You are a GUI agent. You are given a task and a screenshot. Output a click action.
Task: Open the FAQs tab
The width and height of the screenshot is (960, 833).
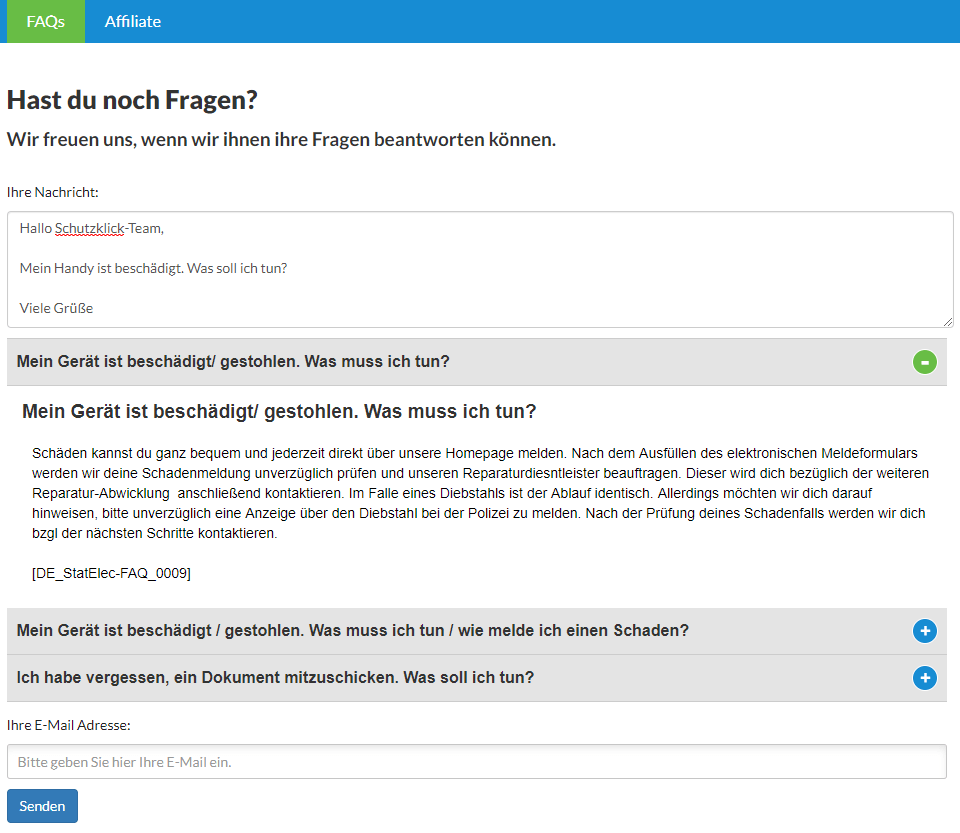point(46,21)
